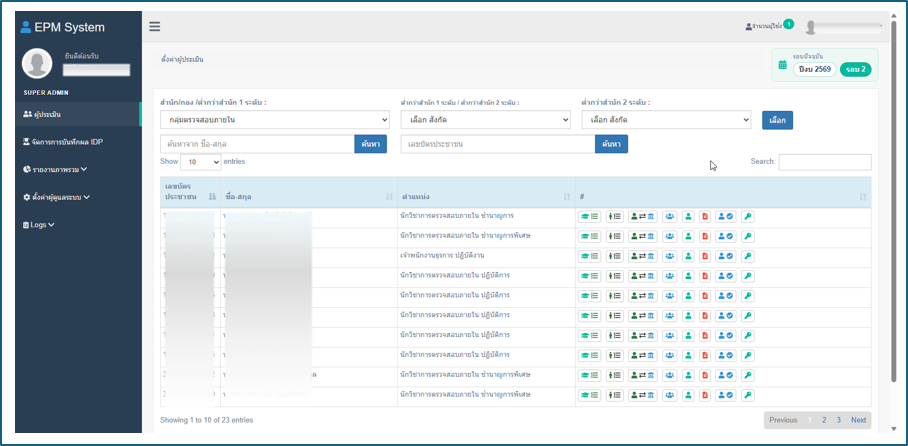This screenshot has height=446, width=908.
Task: Open the user profile dropdown at top right
Action: click(843, 27)
